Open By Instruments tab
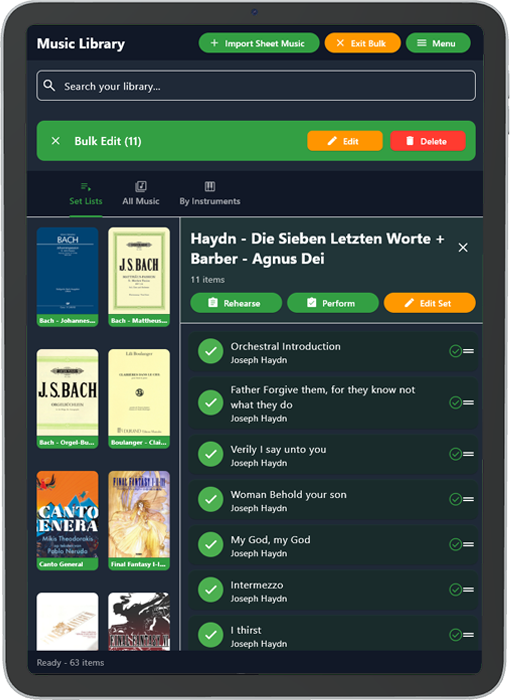This screenshot has height=700, width=510. click(210, 194)
